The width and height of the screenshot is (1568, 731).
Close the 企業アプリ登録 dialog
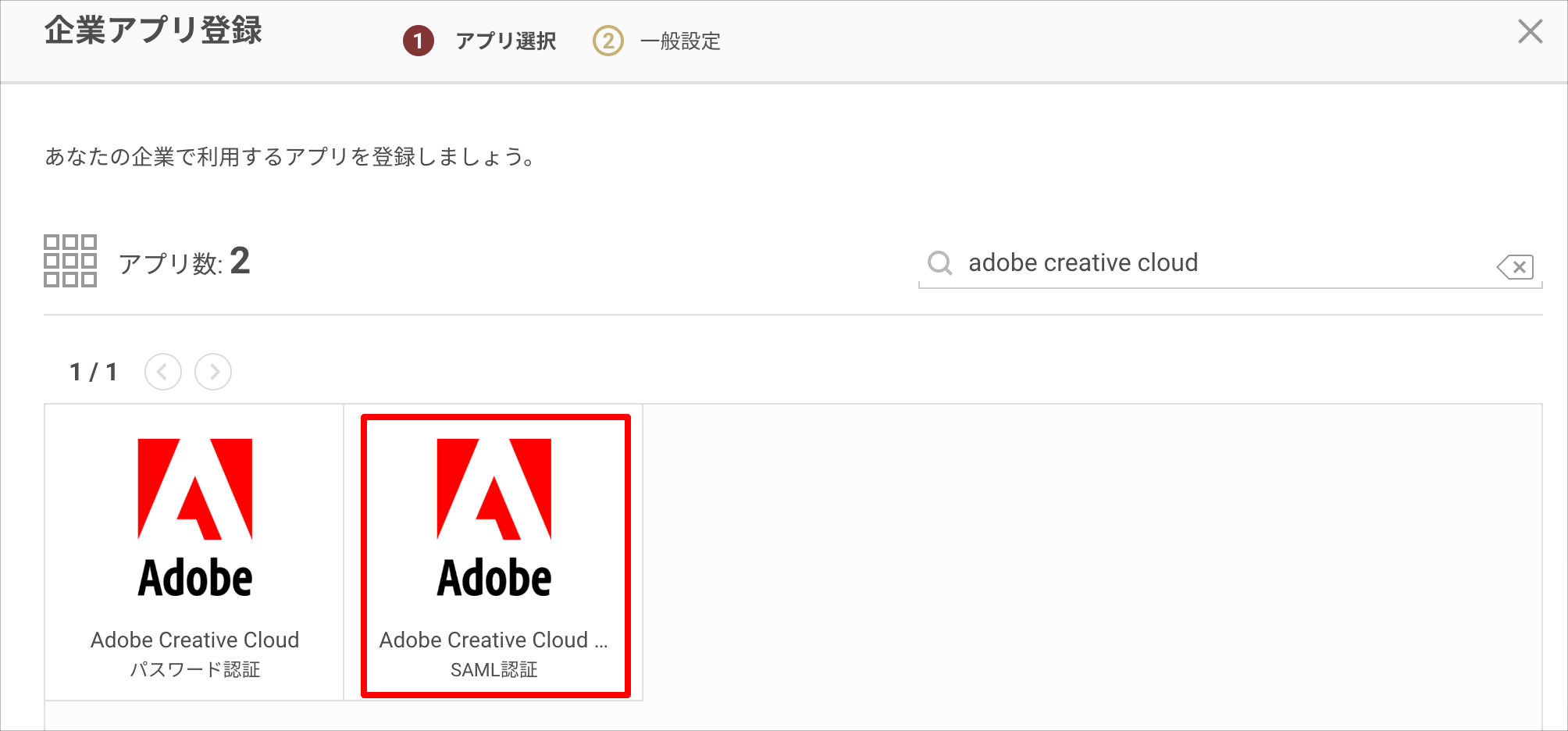click(1530, 31)
